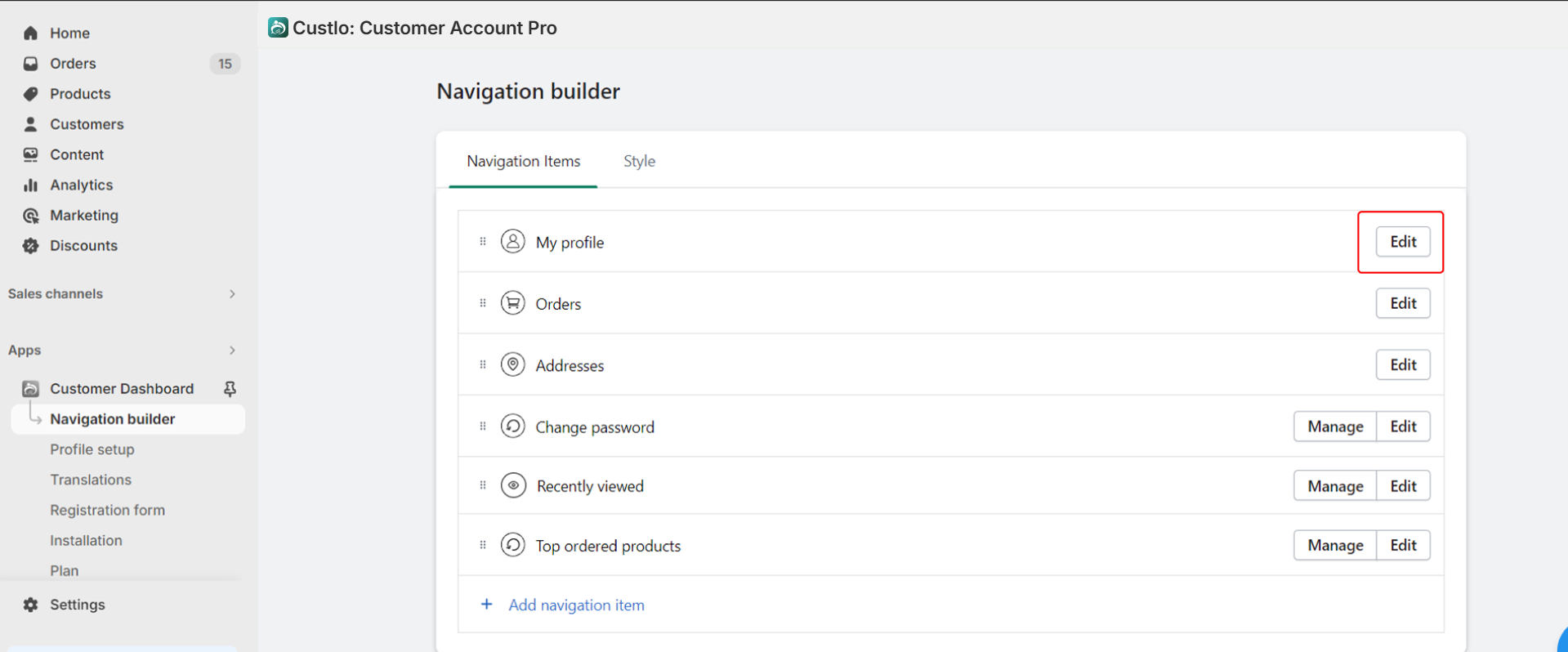Click the Home house icon in sidebar
The image size is (1568, 652).
coord(31,33)
